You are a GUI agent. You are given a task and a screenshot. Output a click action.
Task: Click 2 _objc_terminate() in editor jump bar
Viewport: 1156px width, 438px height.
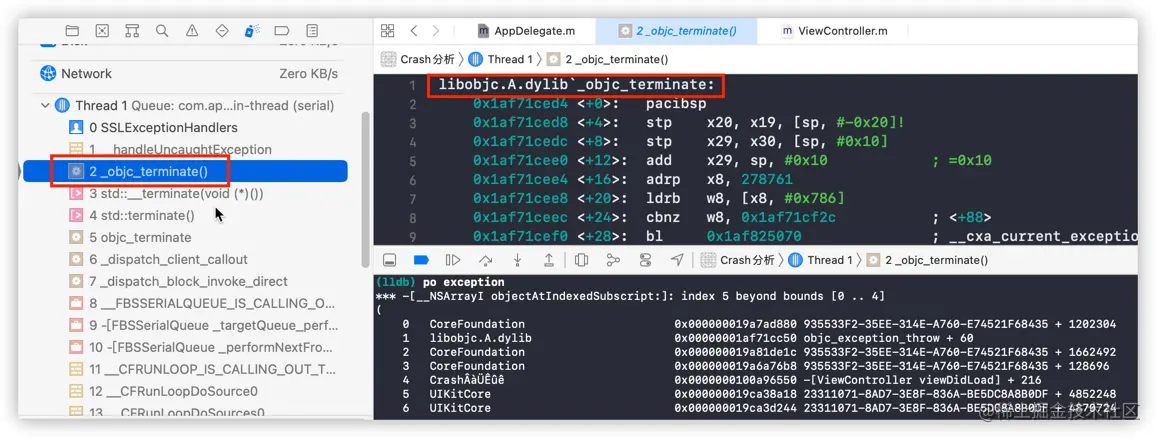[x=607, y=59]
